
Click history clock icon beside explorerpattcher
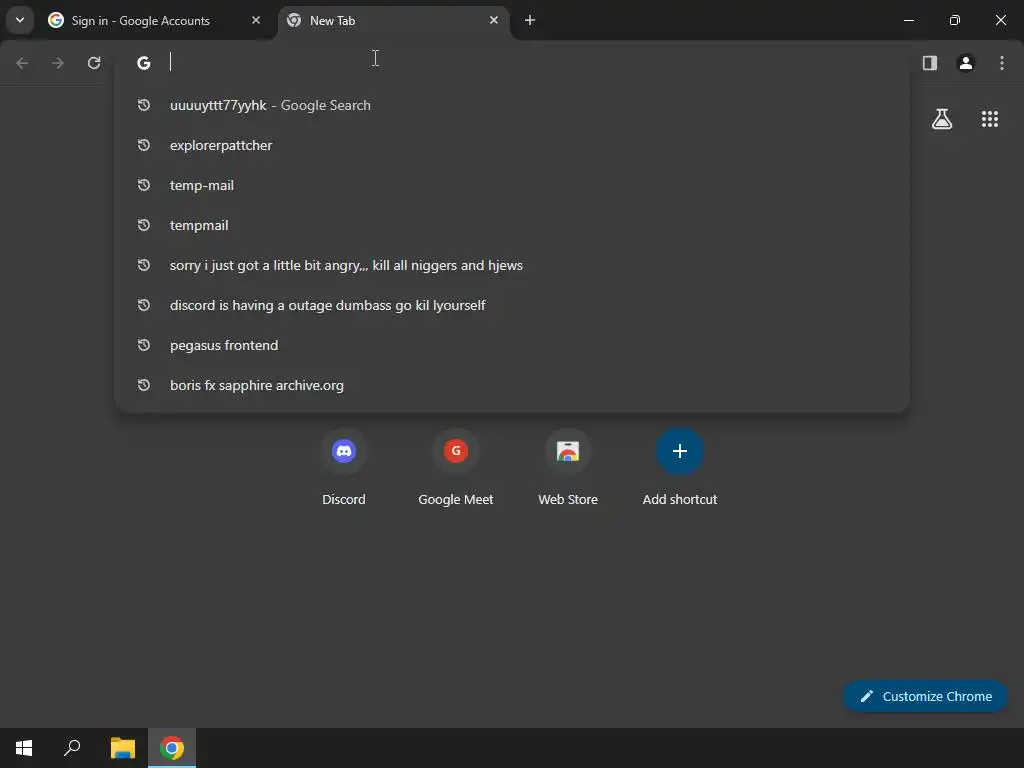pyautogui.click(x=144, y=145)
